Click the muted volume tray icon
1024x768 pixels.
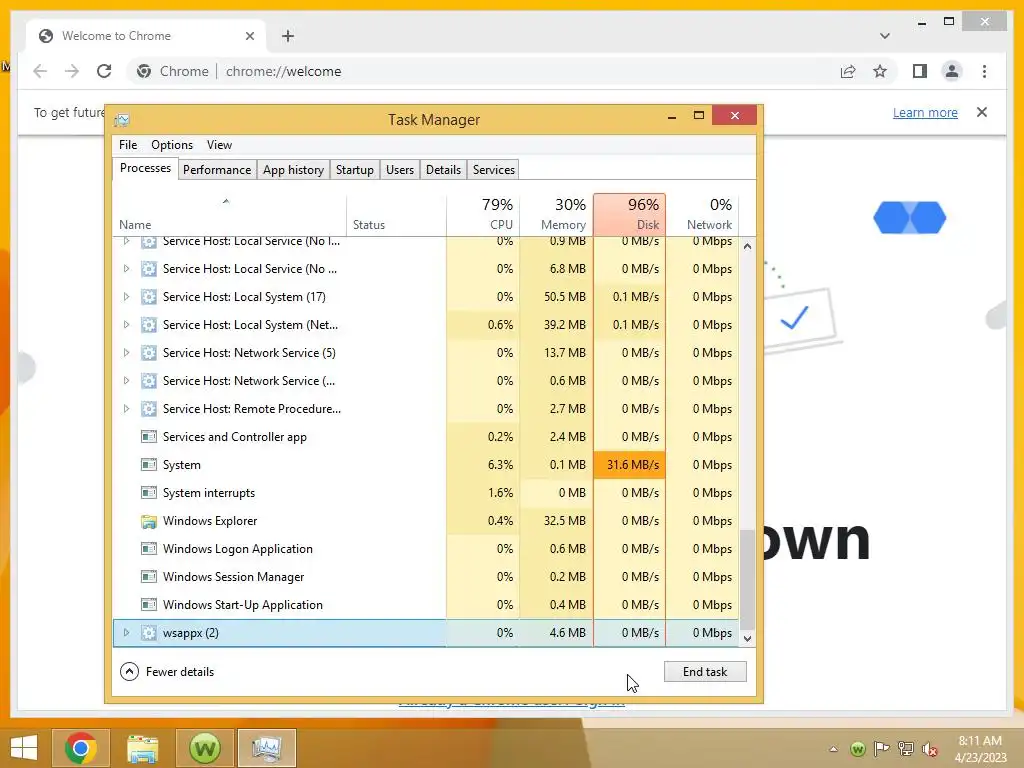(x=930, y=749)
